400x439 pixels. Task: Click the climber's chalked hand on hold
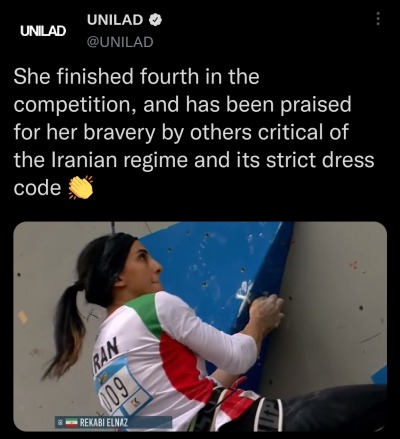coord(266,313)
